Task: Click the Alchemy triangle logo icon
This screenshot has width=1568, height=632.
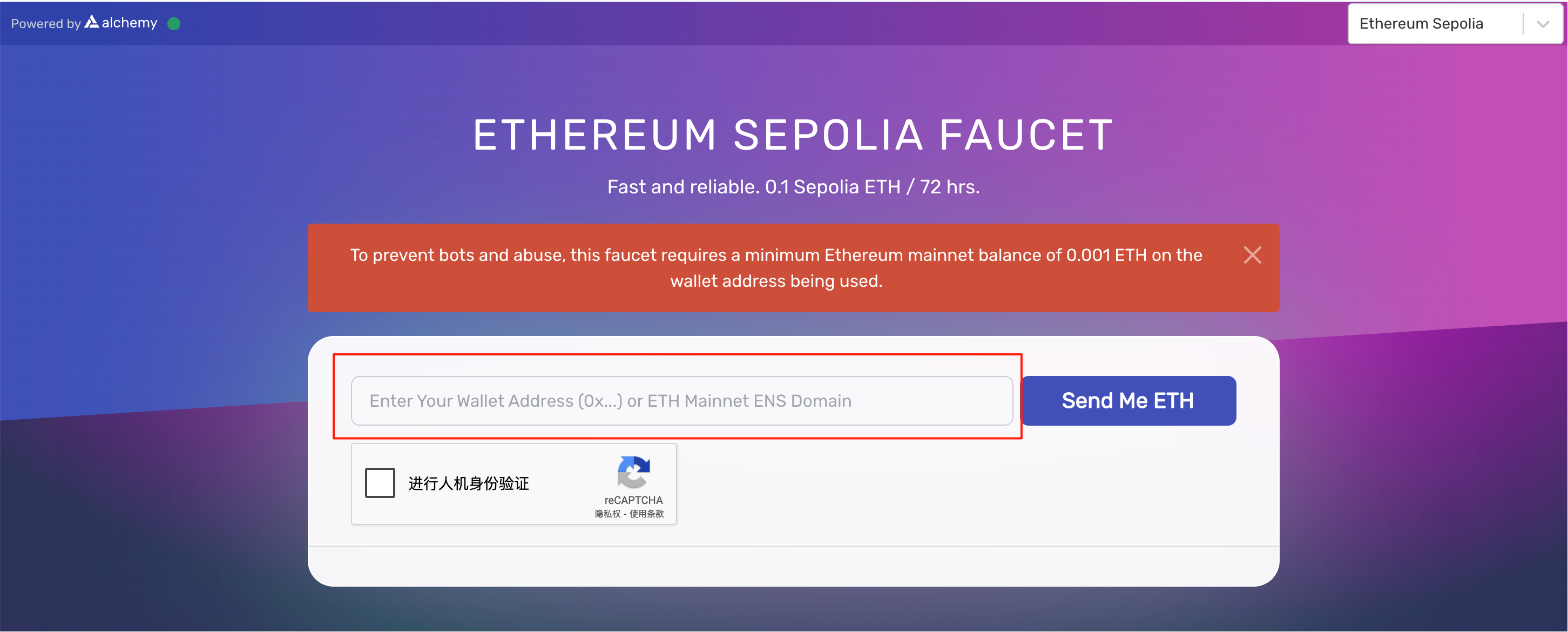Action: (91, 22)
